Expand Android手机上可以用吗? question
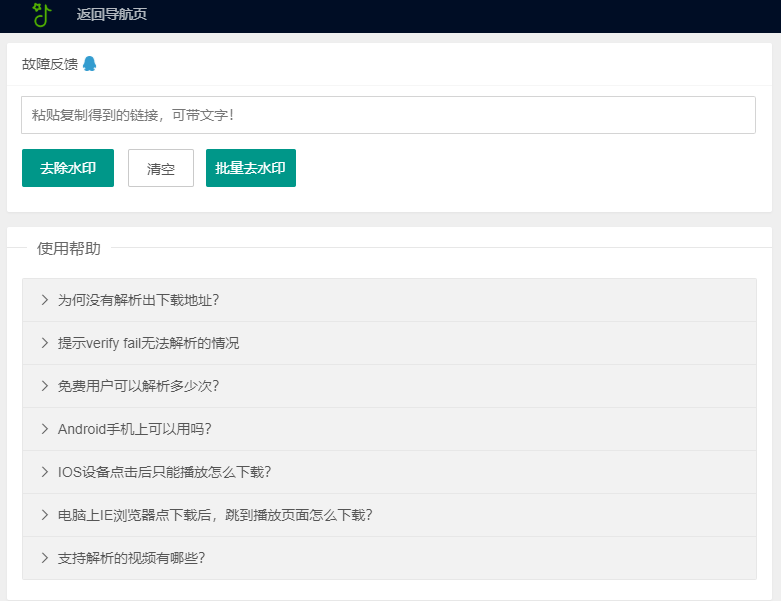 click(390, 429)
